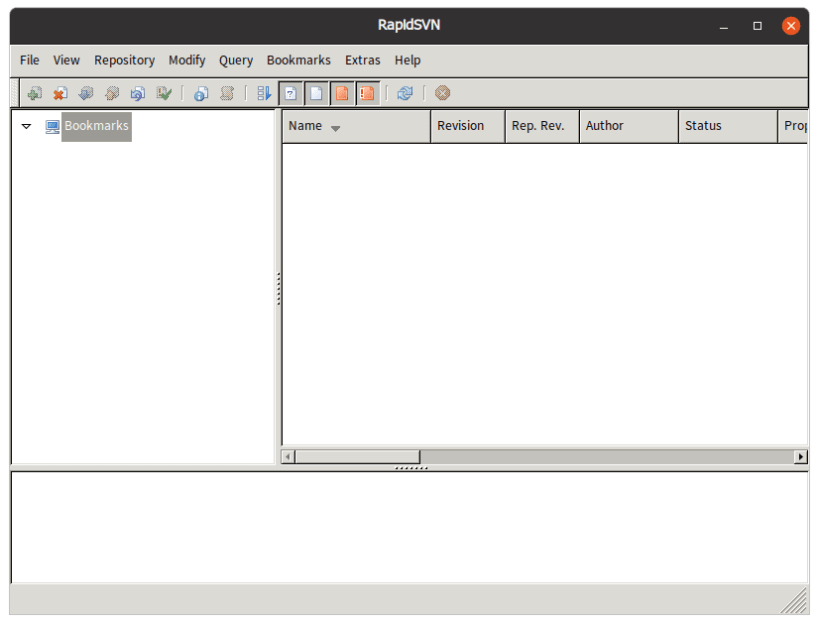Open the Bookmarks menu

tap(299, 61)
